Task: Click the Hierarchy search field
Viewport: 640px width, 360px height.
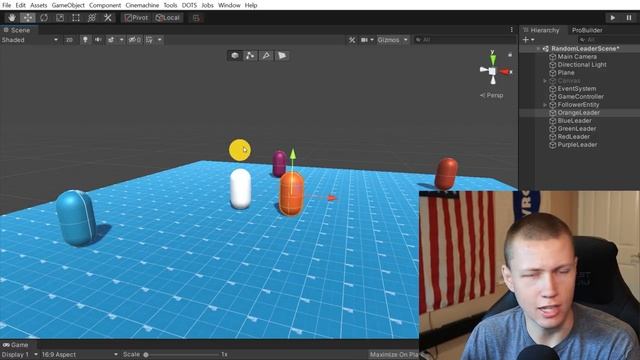Action: pos(608,40)
